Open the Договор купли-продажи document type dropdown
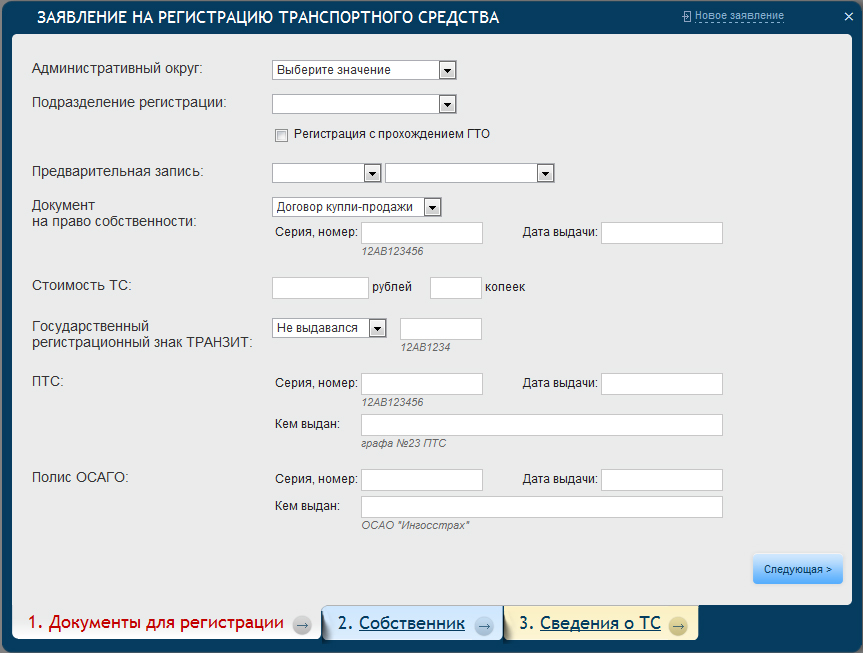The height and width of the screenshot is (653, 863). (432, 207)
